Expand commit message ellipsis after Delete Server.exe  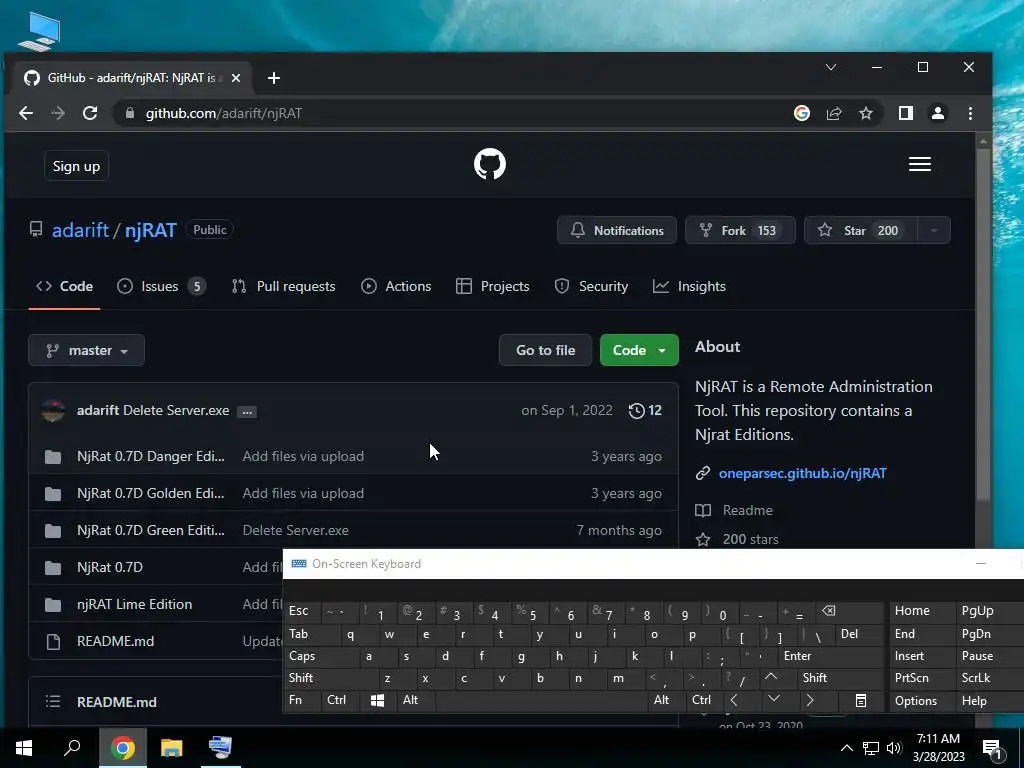tap(247, 411)
